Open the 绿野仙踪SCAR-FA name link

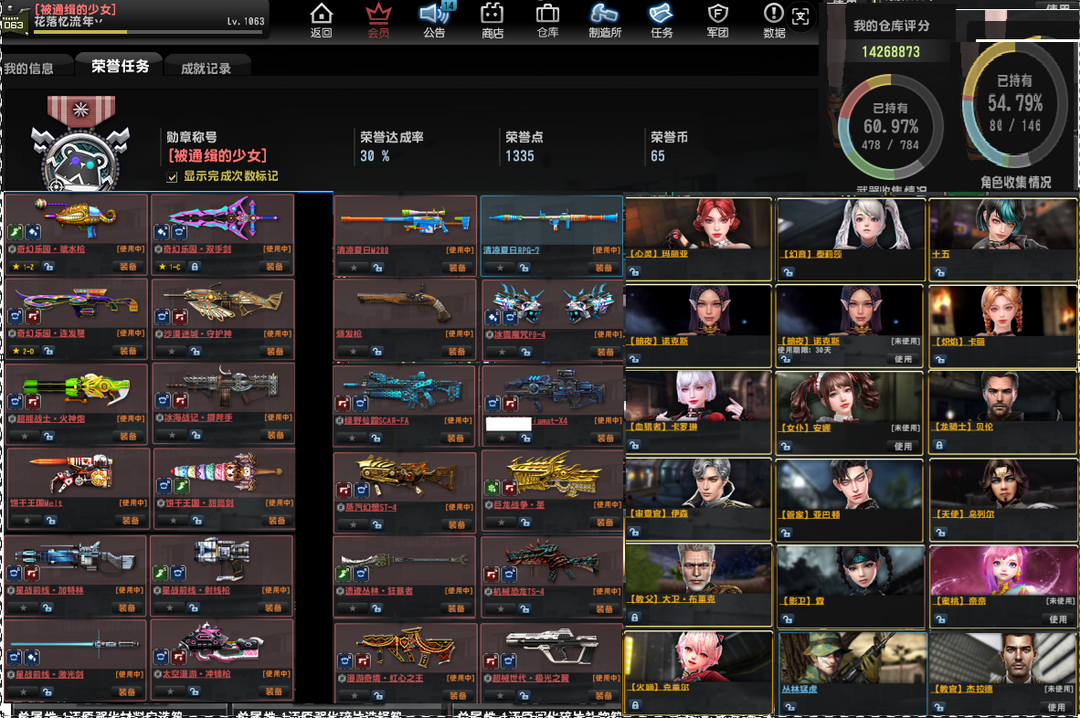[376, 420]
